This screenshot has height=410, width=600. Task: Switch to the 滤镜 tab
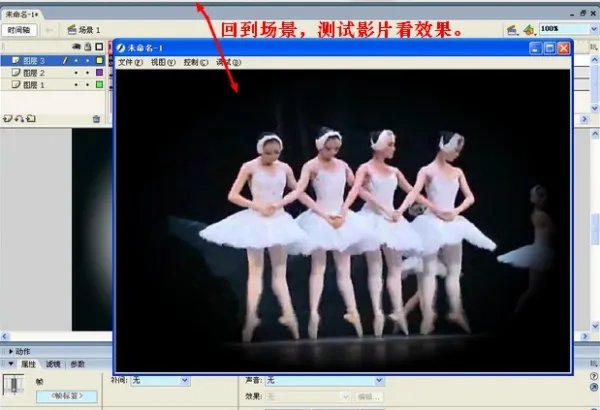(53, 364)
